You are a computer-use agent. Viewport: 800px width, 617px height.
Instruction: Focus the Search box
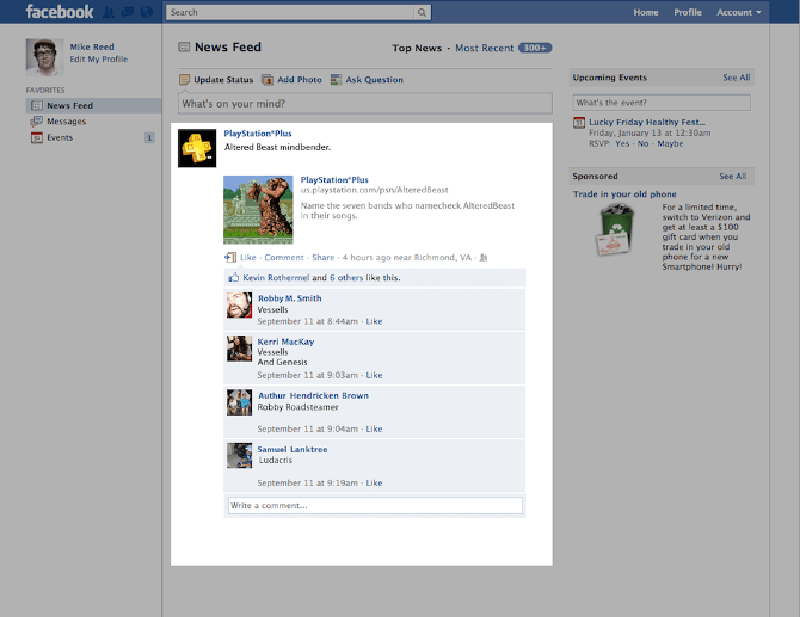(290, 12)
